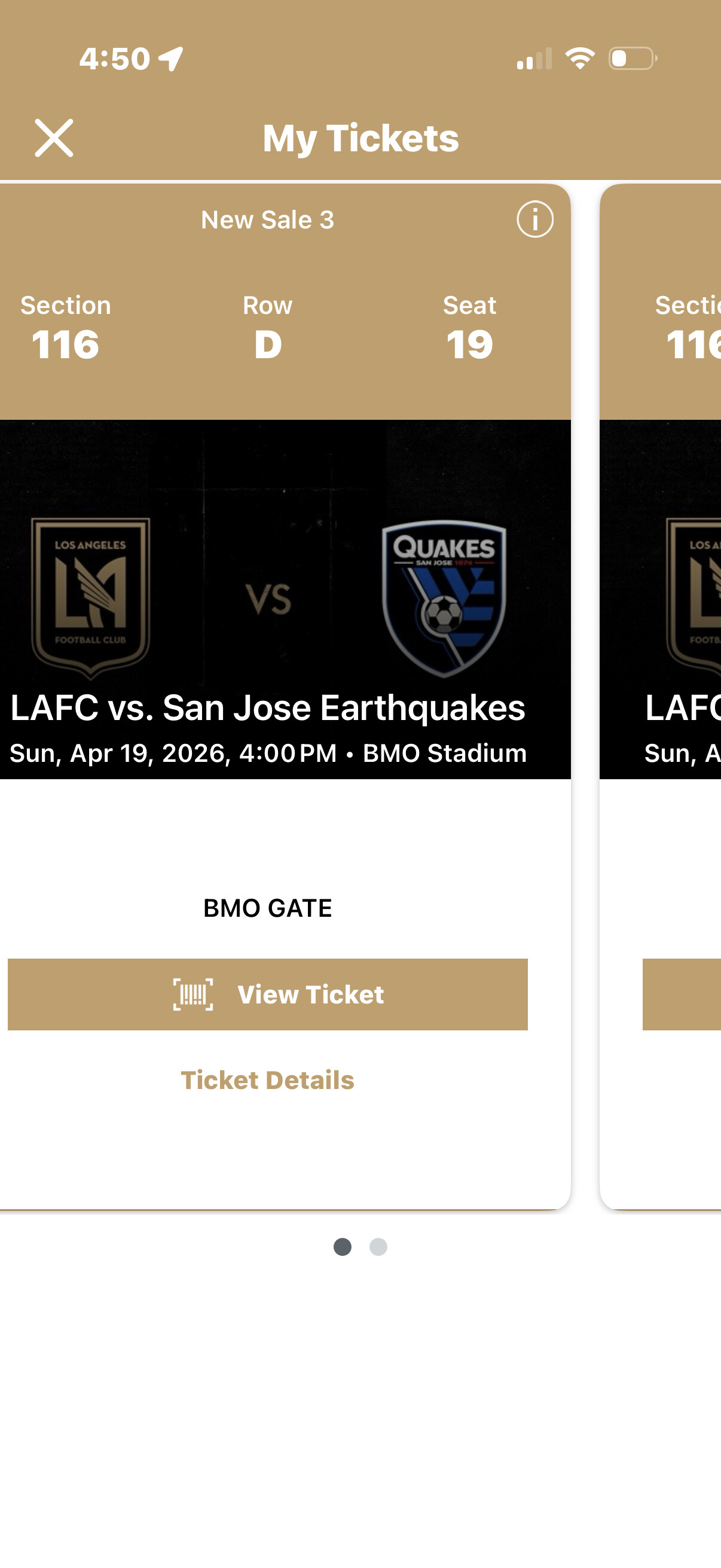The height and width of the screenshot is (1568, 721).
Task: Tap the LAFC club crest logo
Action: [91, 598]
